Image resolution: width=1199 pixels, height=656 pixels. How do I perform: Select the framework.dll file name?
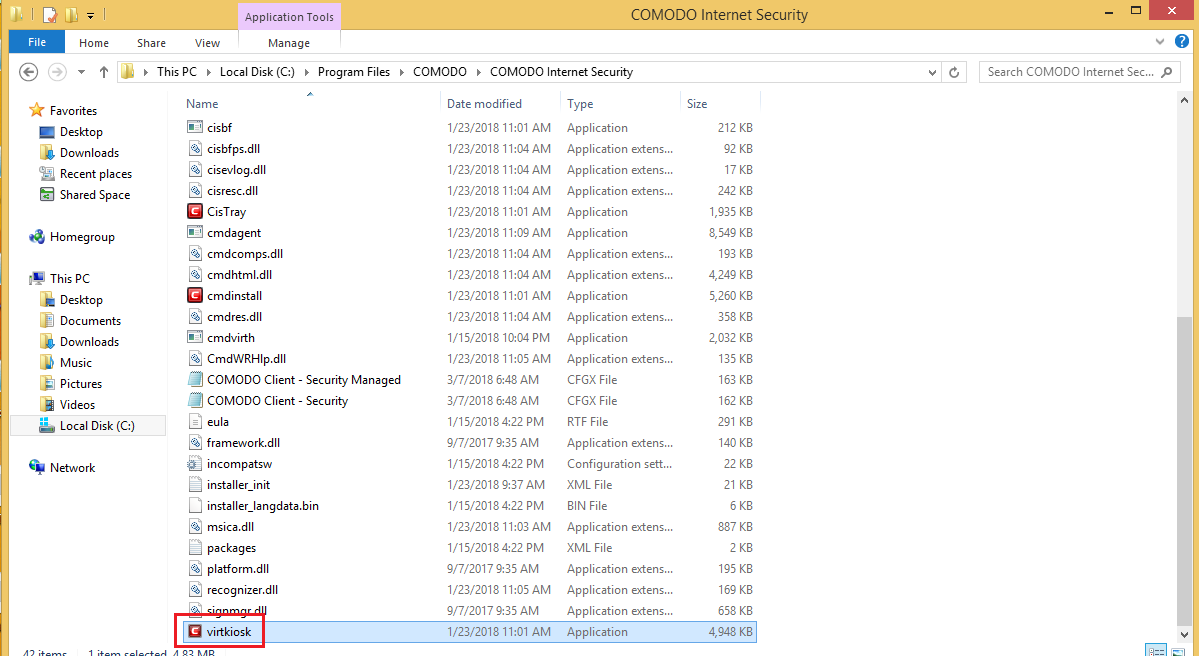pos(243,443)
